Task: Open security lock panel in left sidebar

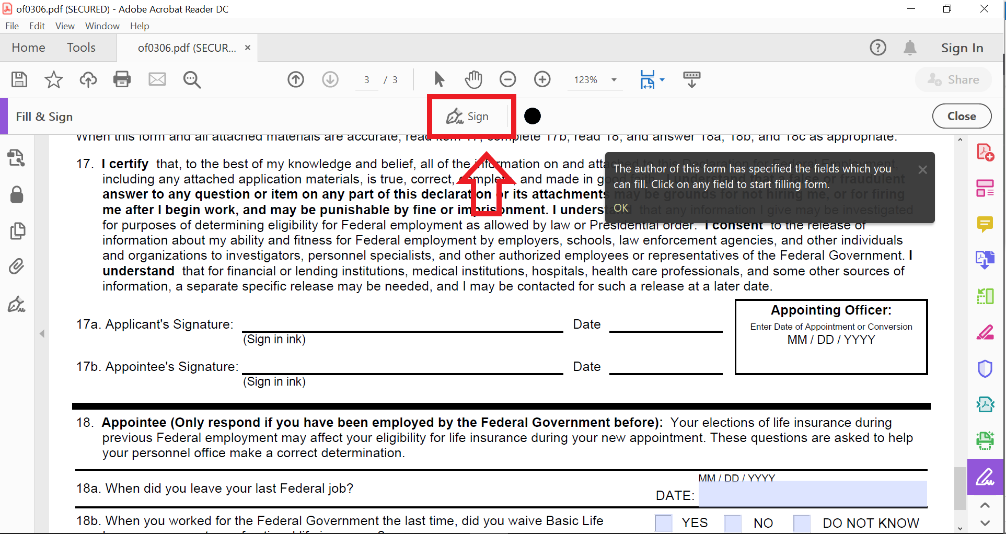Action: click(17, 194)
